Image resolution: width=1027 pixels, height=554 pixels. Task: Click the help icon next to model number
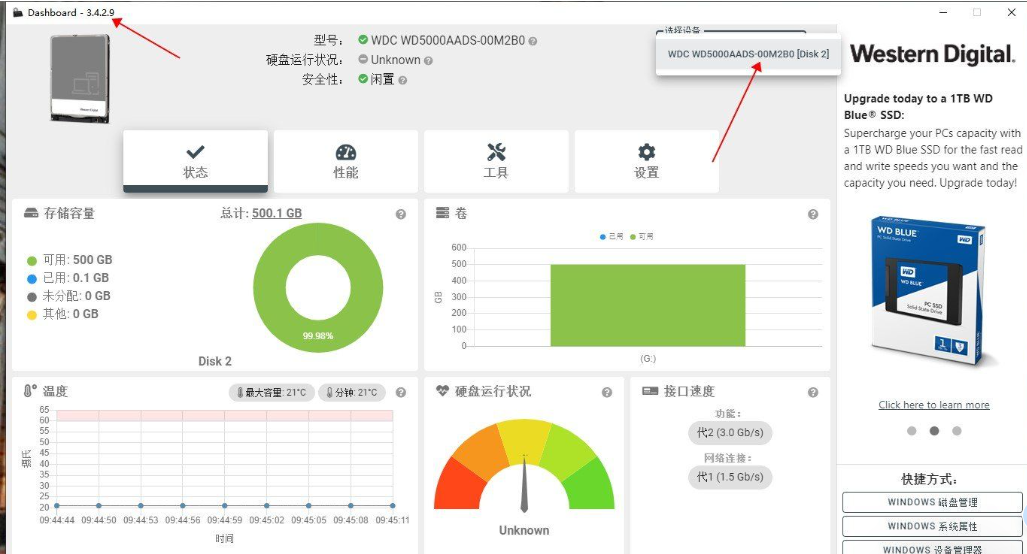[x=532, y=41]
